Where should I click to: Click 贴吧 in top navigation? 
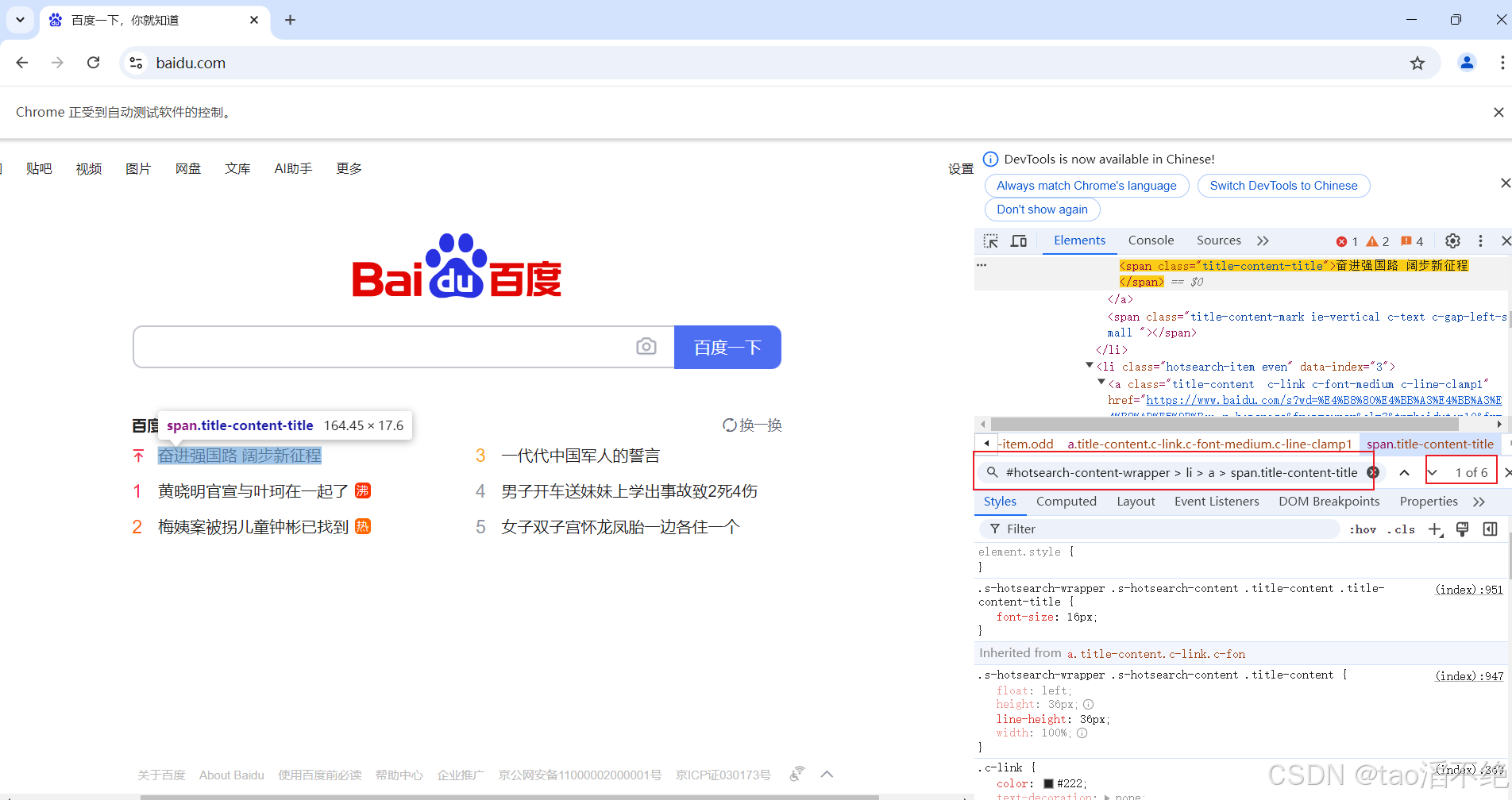39,168
